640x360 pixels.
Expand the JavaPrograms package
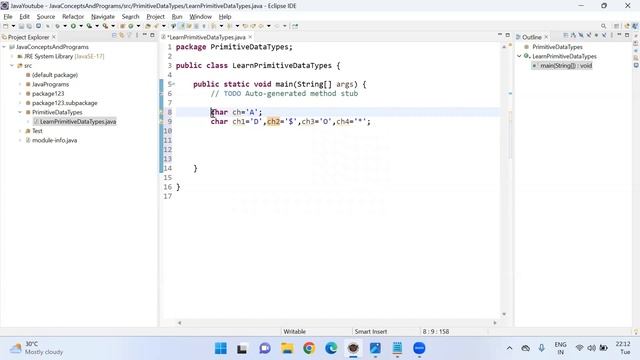coord(20,84)
